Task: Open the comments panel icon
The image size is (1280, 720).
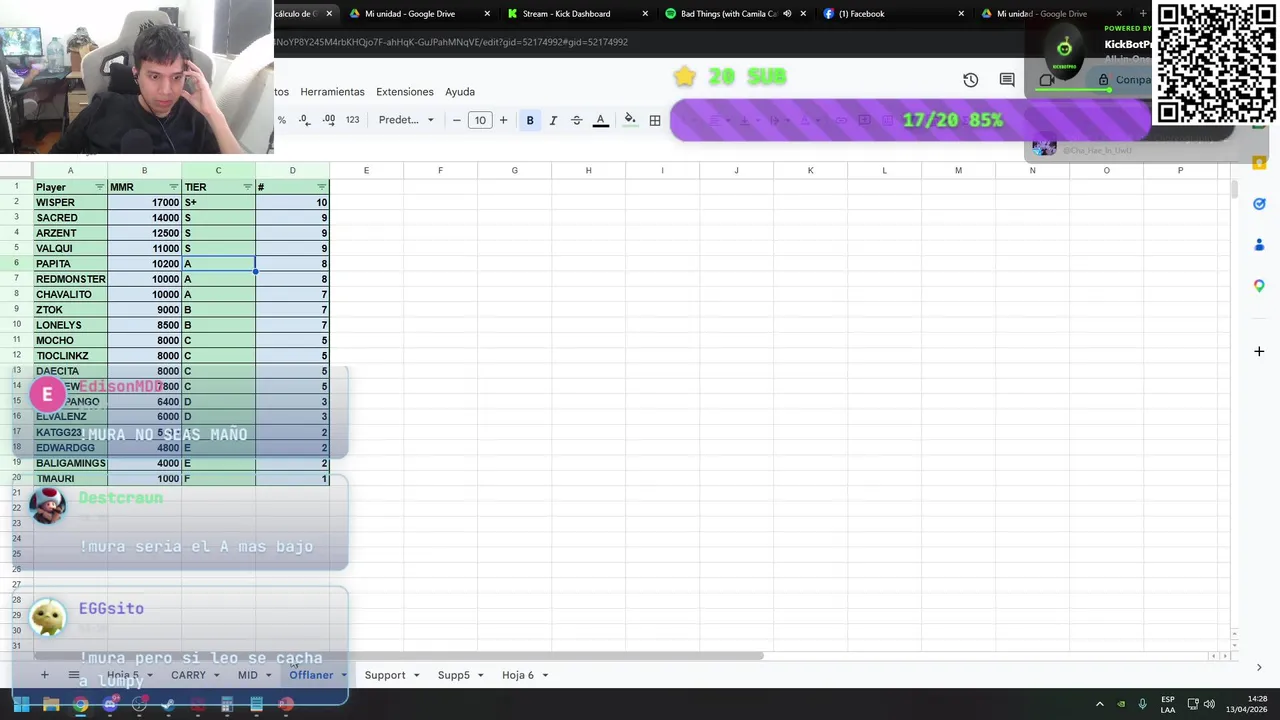Action: click(1007, 80)
